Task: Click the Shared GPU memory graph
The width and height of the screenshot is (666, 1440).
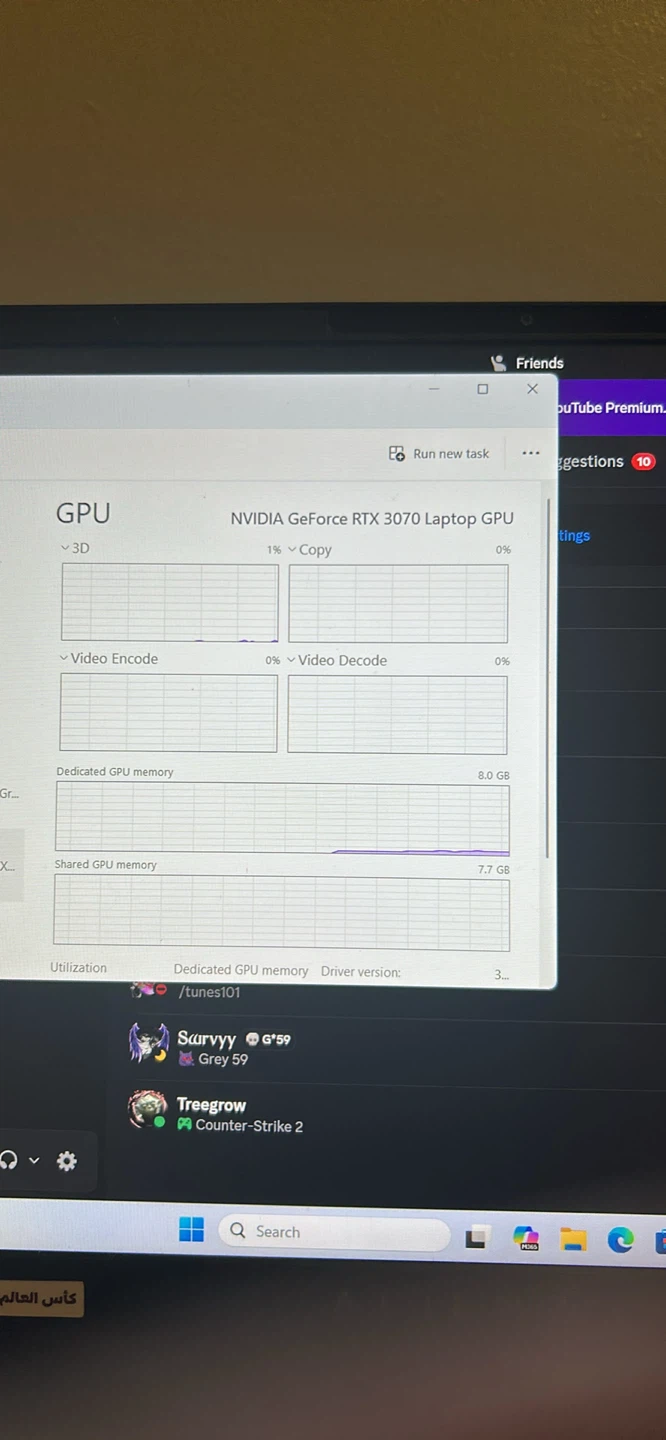Action: 281,913
